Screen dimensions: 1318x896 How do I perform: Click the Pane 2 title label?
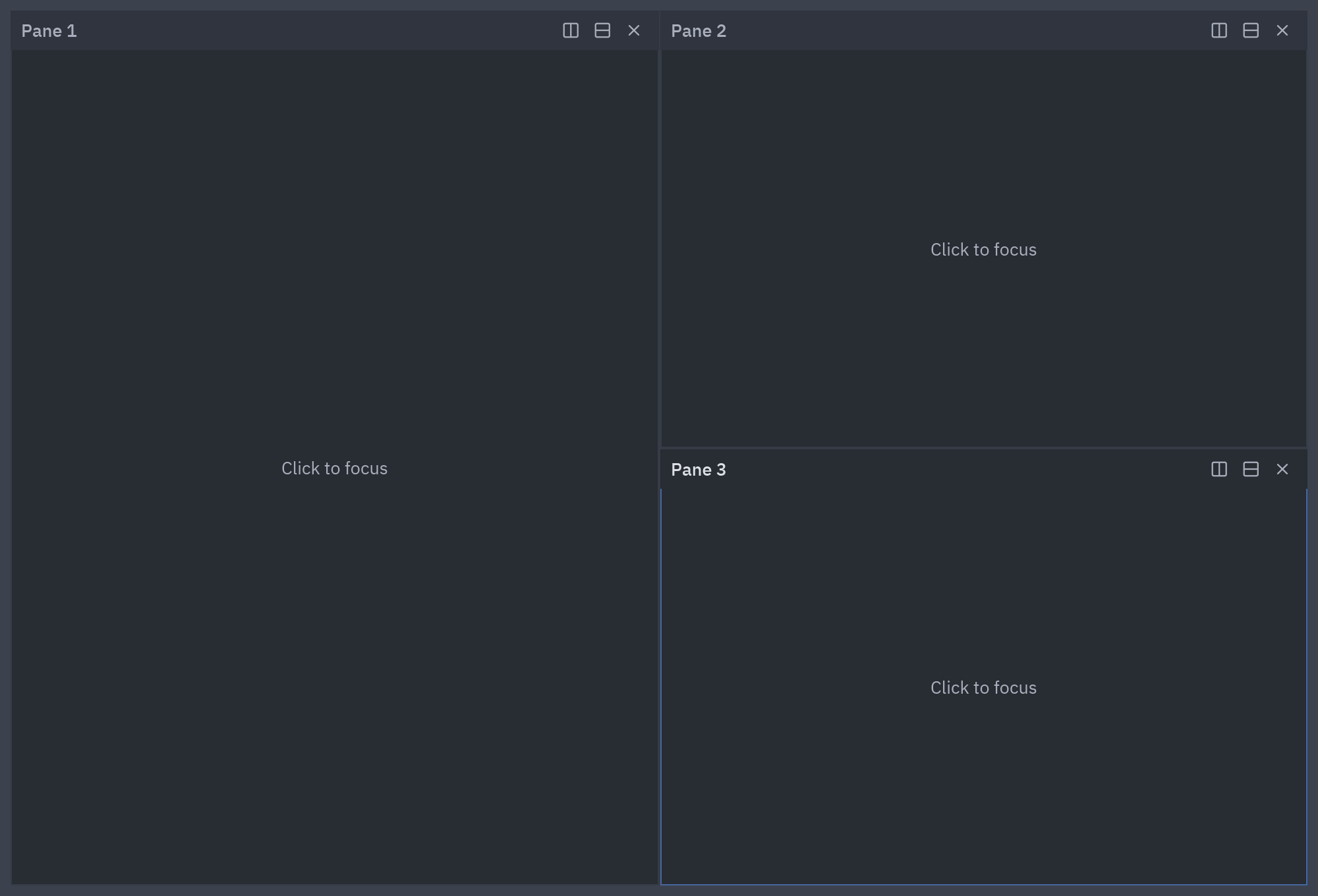coord(699,31)
